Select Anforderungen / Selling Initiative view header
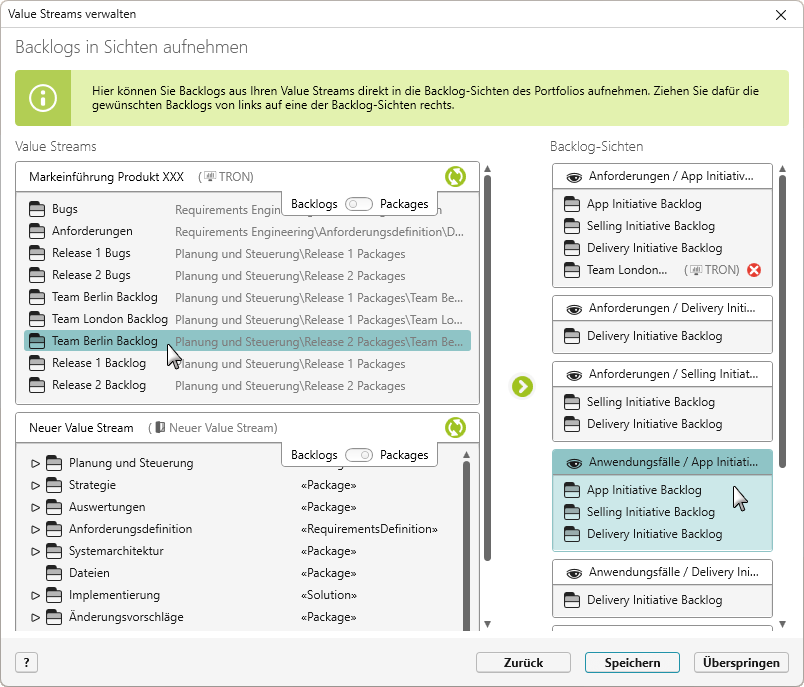Screen dimensions: 804x687 click(662, 374)
